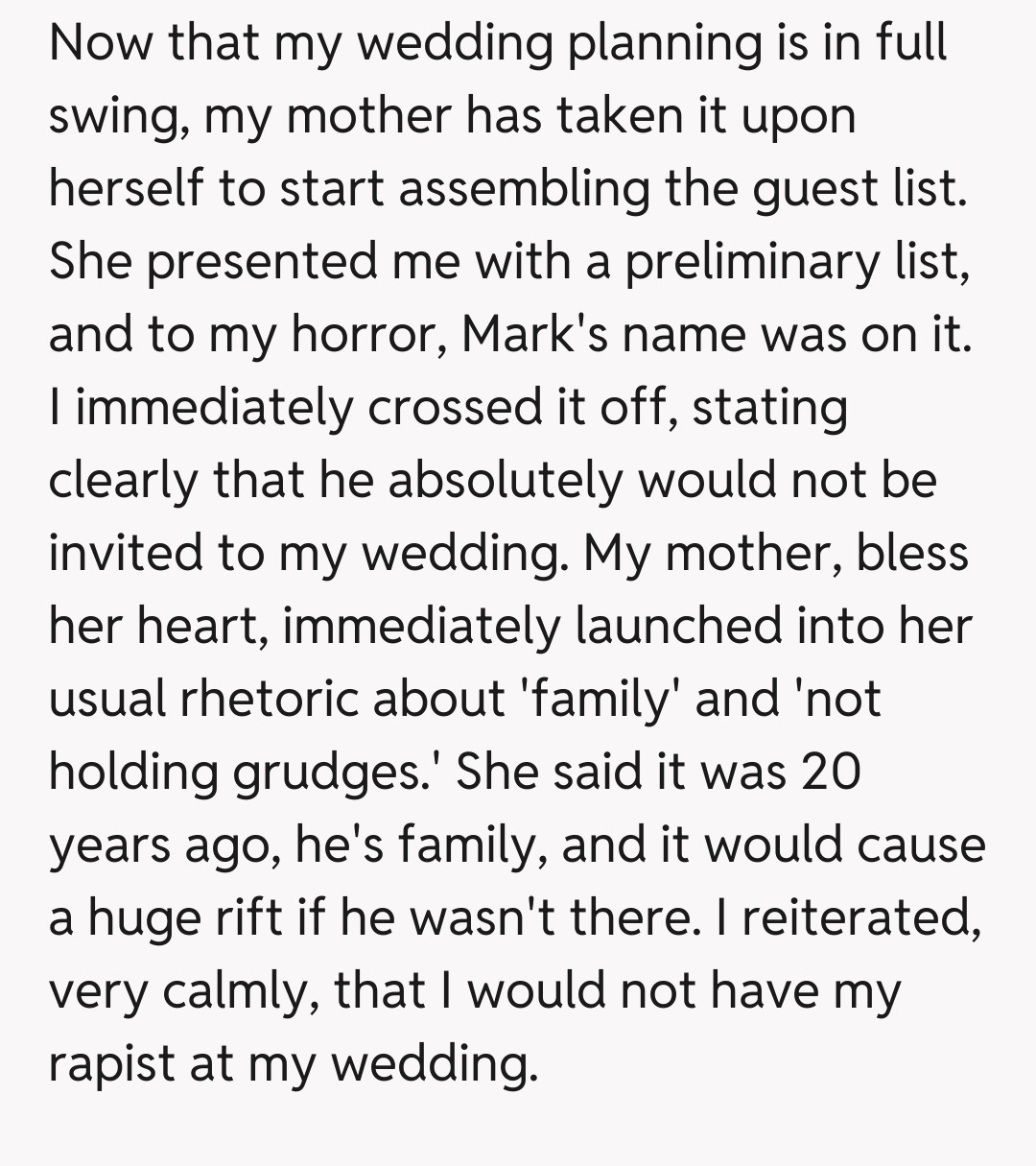Click the word "invited" in the paragraph
Screen dimensions: 1036x1166
(x=122, y=553)
